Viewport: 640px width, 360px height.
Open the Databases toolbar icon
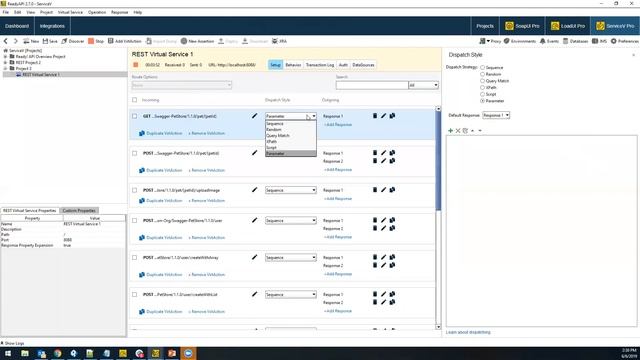pos(576,41)
